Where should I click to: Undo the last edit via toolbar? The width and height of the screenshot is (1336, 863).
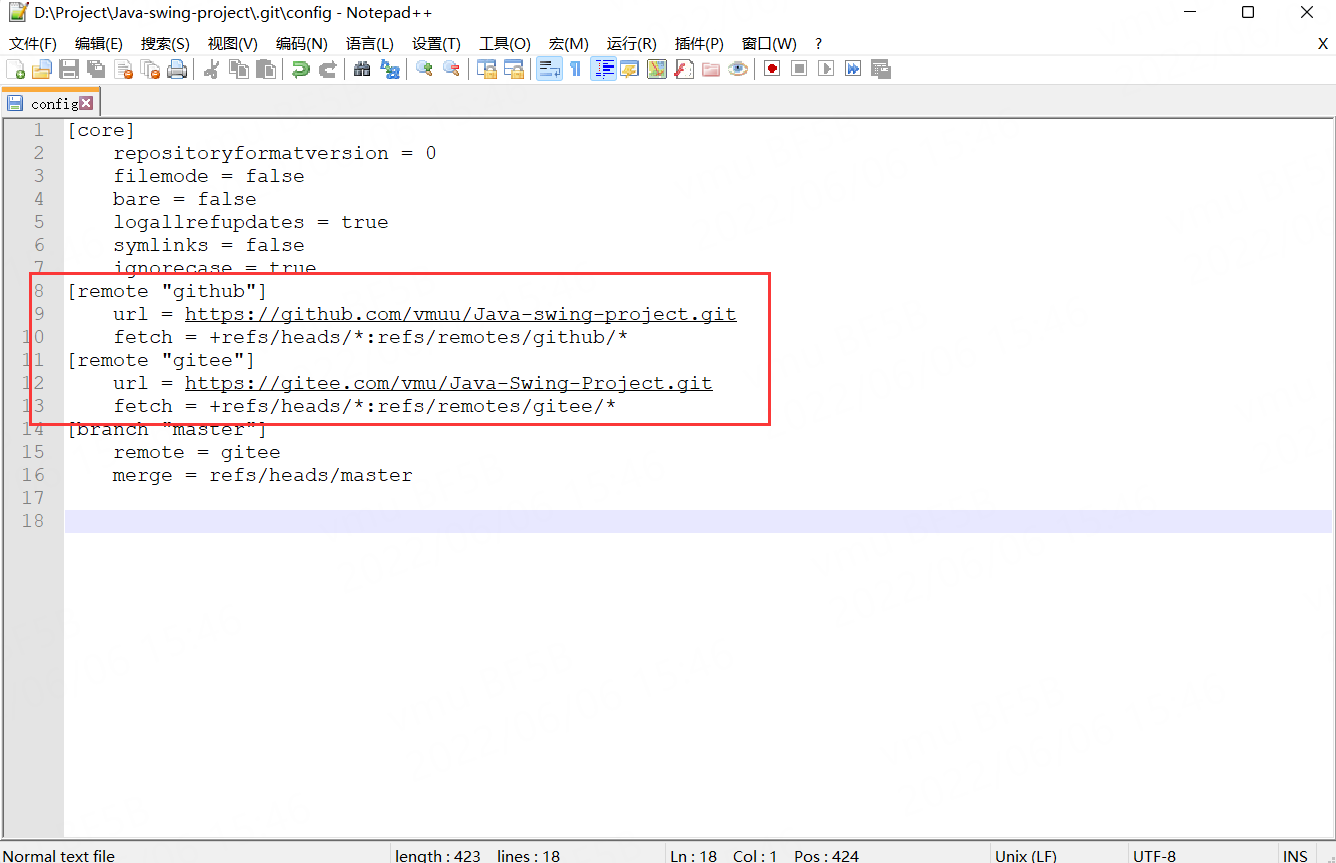300,69
